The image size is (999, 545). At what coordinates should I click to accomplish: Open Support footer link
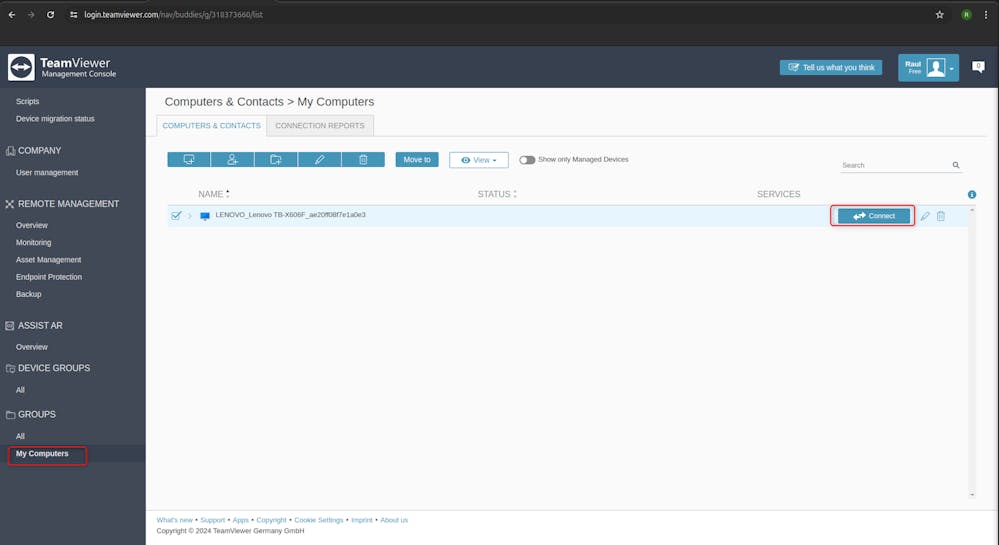212,520
